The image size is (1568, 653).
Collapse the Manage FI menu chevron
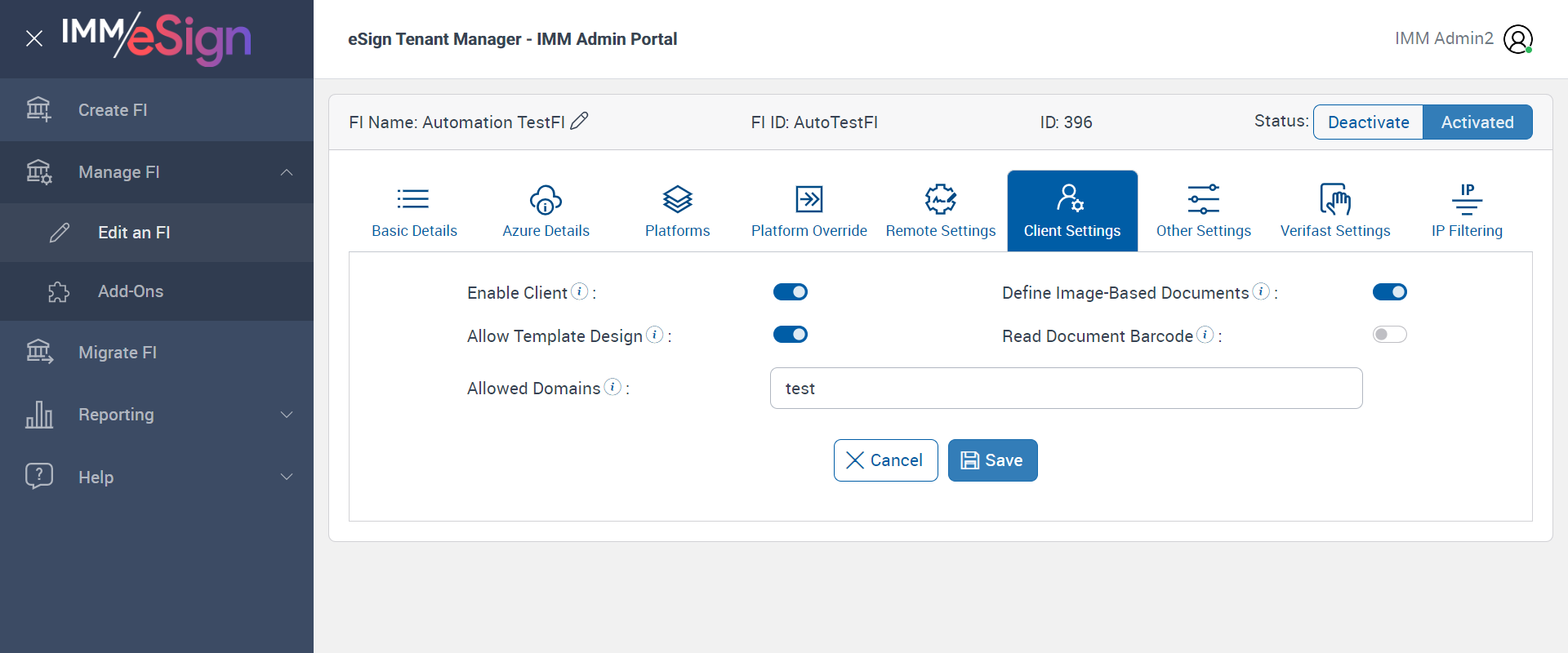[287, 172]
